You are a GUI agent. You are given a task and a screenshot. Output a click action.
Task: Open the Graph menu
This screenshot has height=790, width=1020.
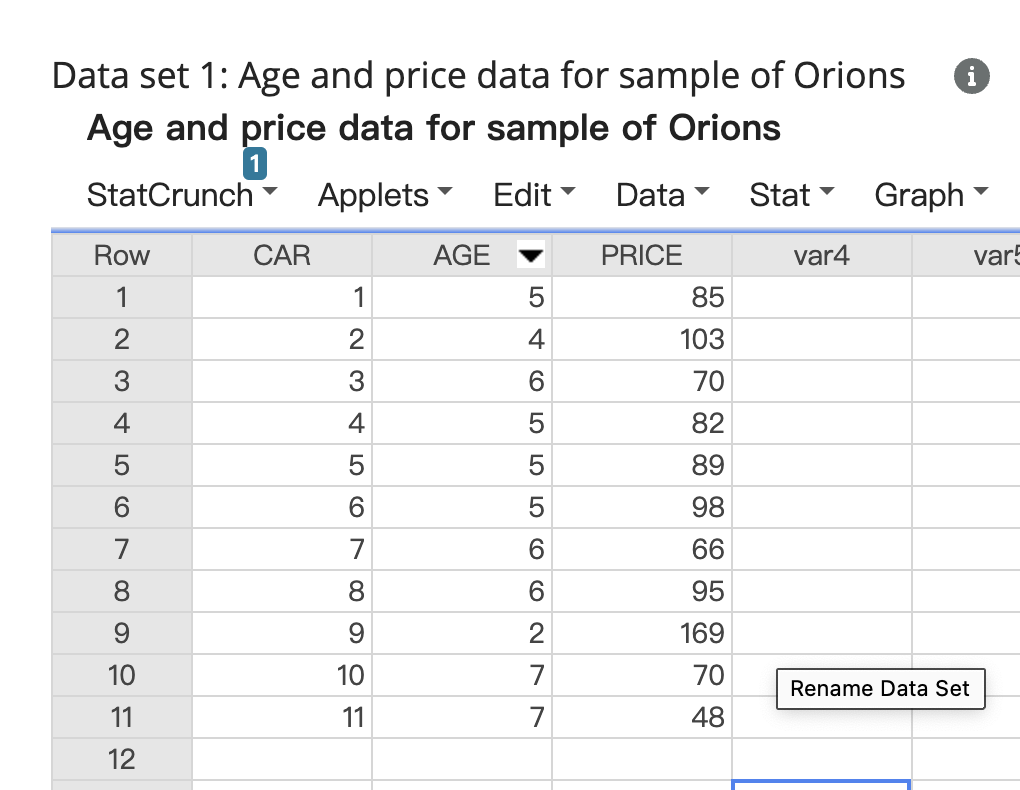point(931,195)
